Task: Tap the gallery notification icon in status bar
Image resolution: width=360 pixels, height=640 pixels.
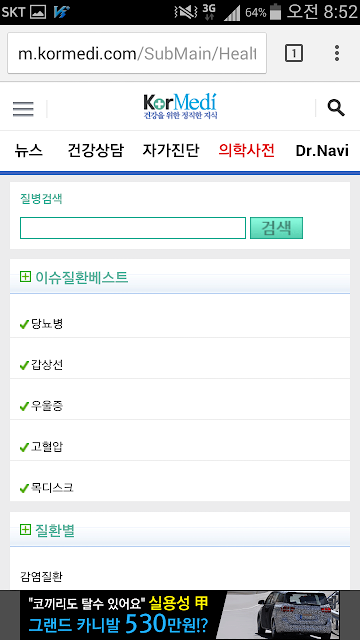Action: [38, 12]
